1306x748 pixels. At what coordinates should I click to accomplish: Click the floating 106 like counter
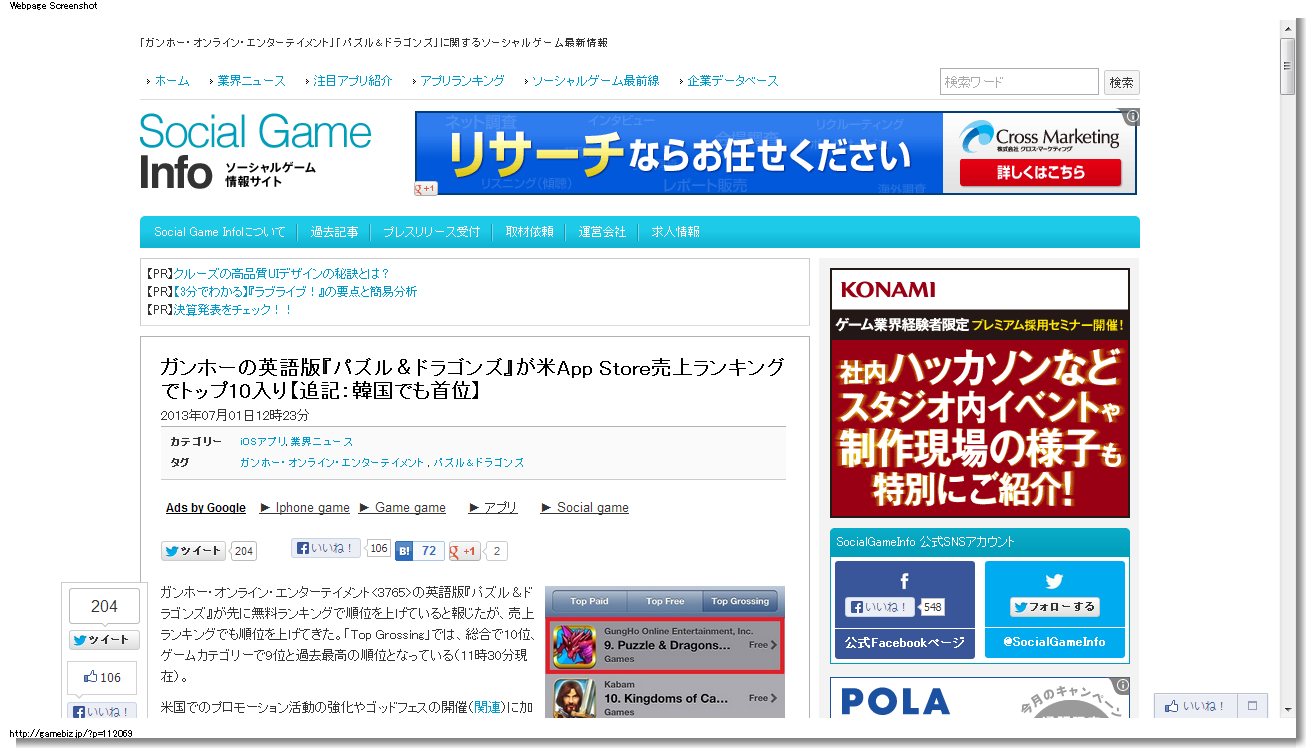click(x=103, y=678)
